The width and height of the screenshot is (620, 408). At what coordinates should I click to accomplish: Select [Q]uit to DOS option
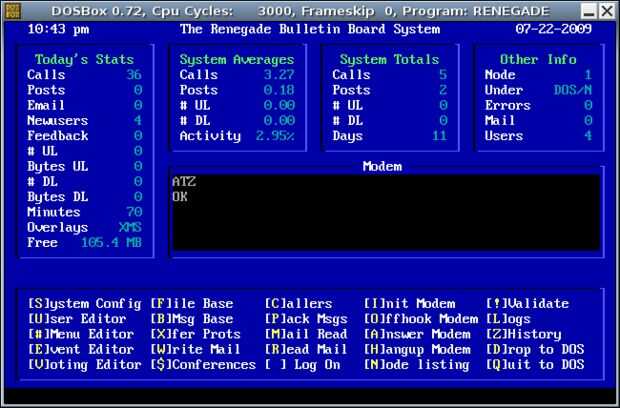coord(535,365)
